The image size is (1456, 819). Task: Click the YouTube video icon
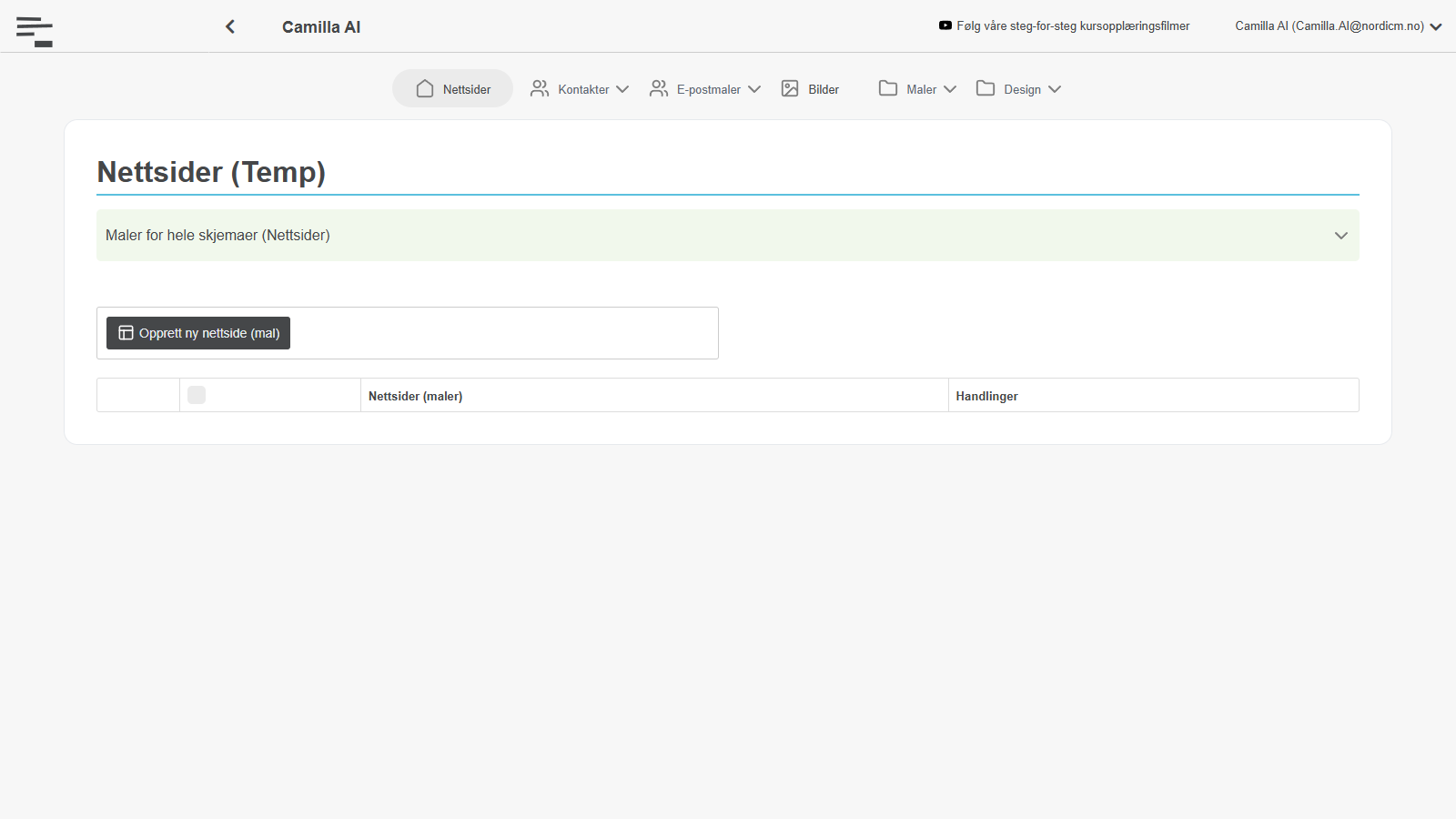click(x=945, y=25)
